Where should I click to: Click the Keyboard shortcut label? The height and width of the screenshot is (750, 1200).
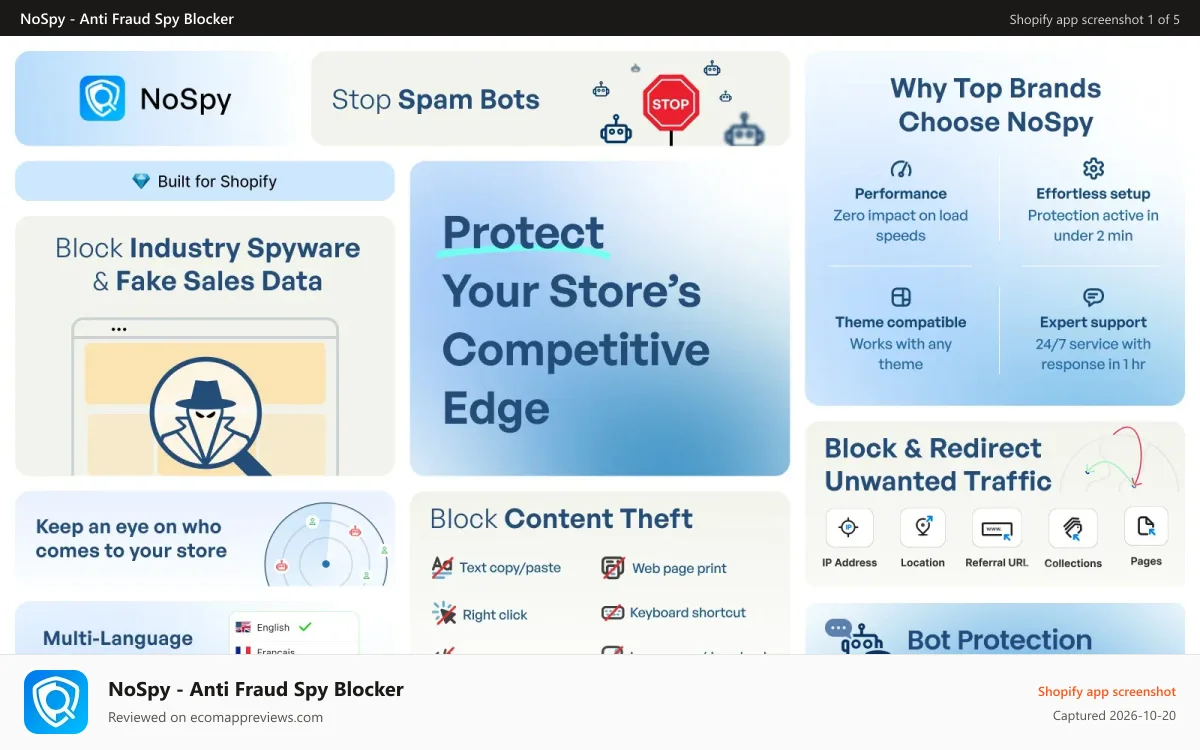[688, 613]
